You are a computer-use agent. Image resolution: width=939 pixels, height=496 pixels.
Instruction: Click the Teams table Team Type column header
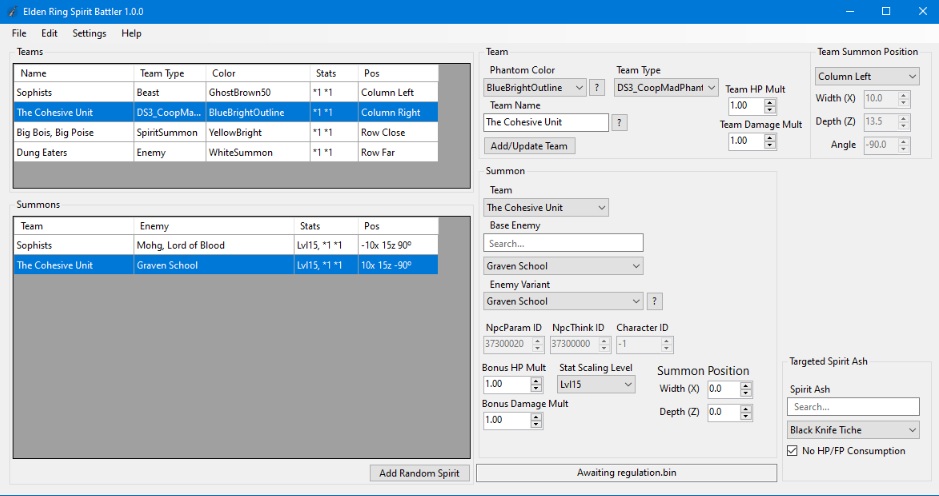[x=169, y=73]
